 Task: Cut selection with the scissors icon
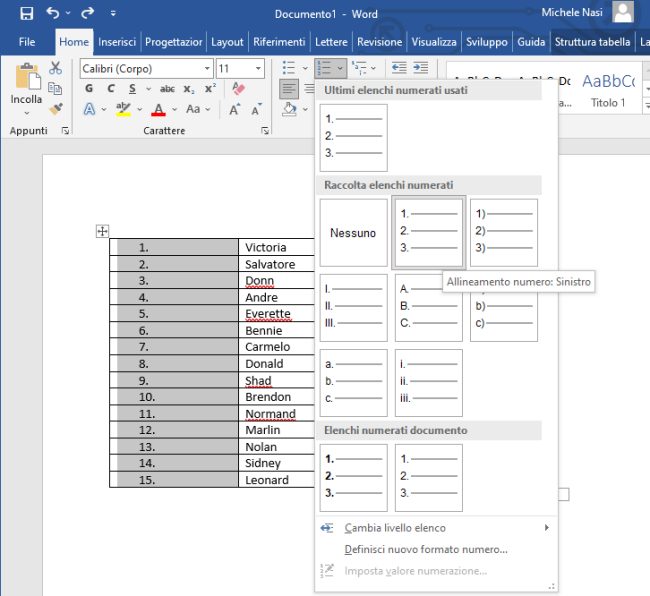click(55, 68)
